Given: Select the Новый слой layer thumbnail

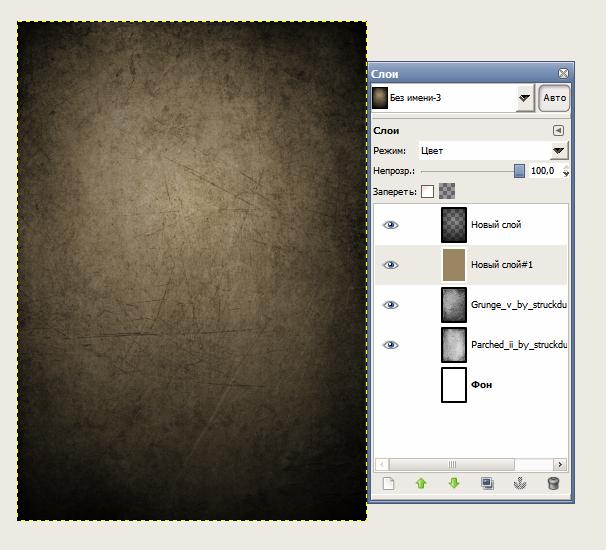Looking at the screenshot, I should (454, 225).
